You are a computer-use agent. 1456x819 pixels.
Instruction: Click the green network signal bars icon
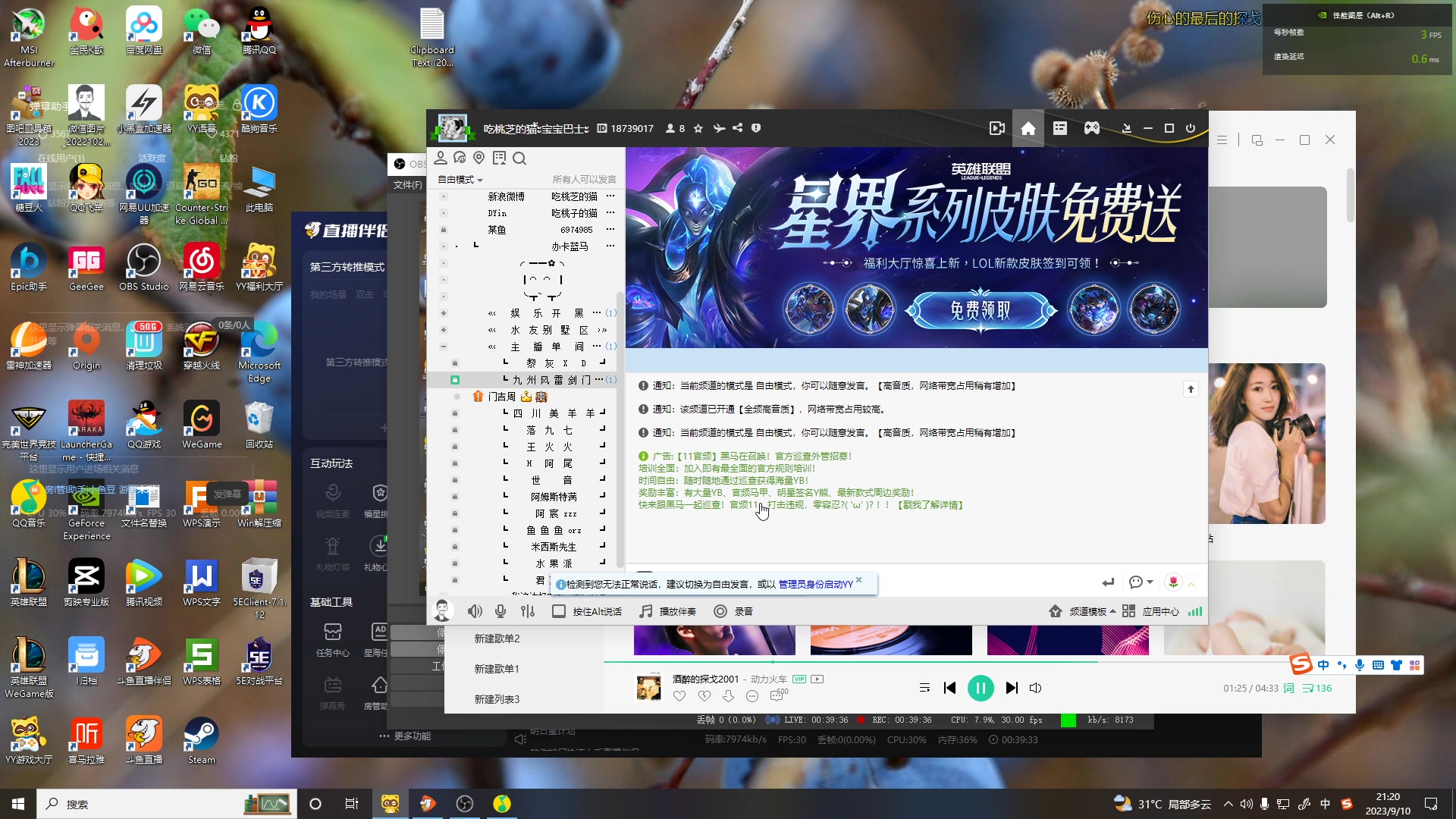1195,611
